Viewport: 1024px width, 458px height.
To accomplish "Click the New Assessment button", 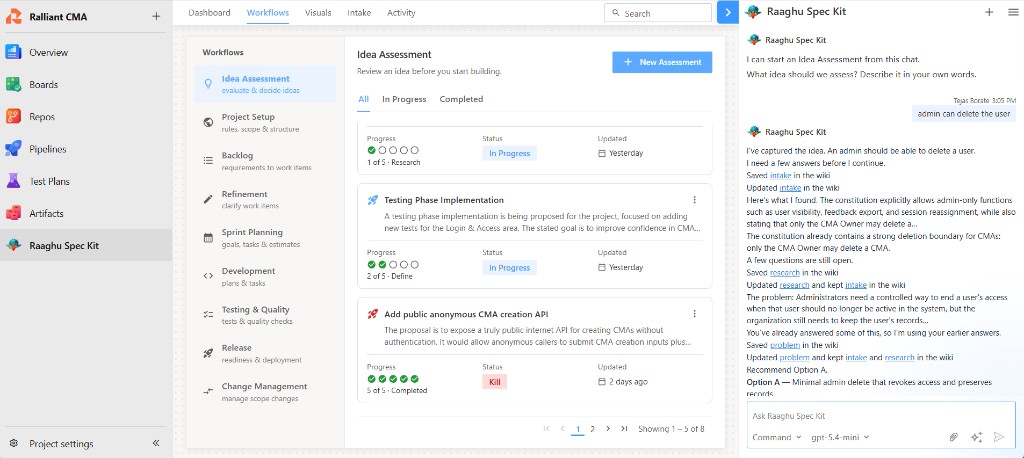I will click(662, 62).
